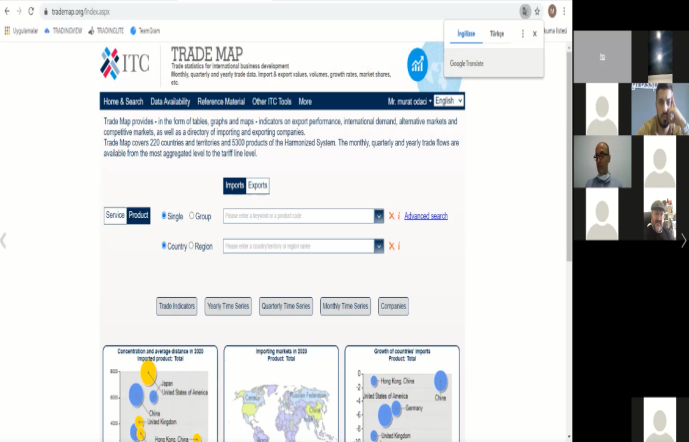The image size is (689, 442).
Task: Open Growth of countries' imports chart
Action: [x=402, y=394]
